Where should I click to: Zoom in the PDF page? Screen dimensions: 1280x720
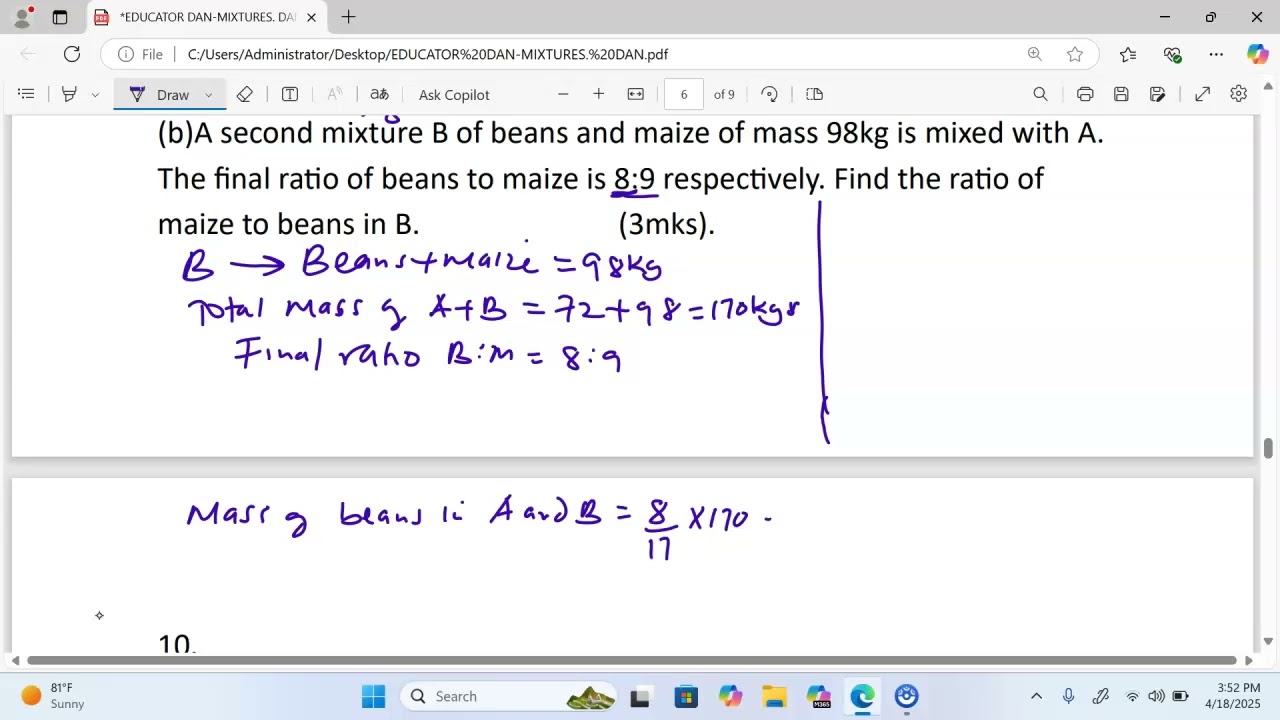[598, 94]
